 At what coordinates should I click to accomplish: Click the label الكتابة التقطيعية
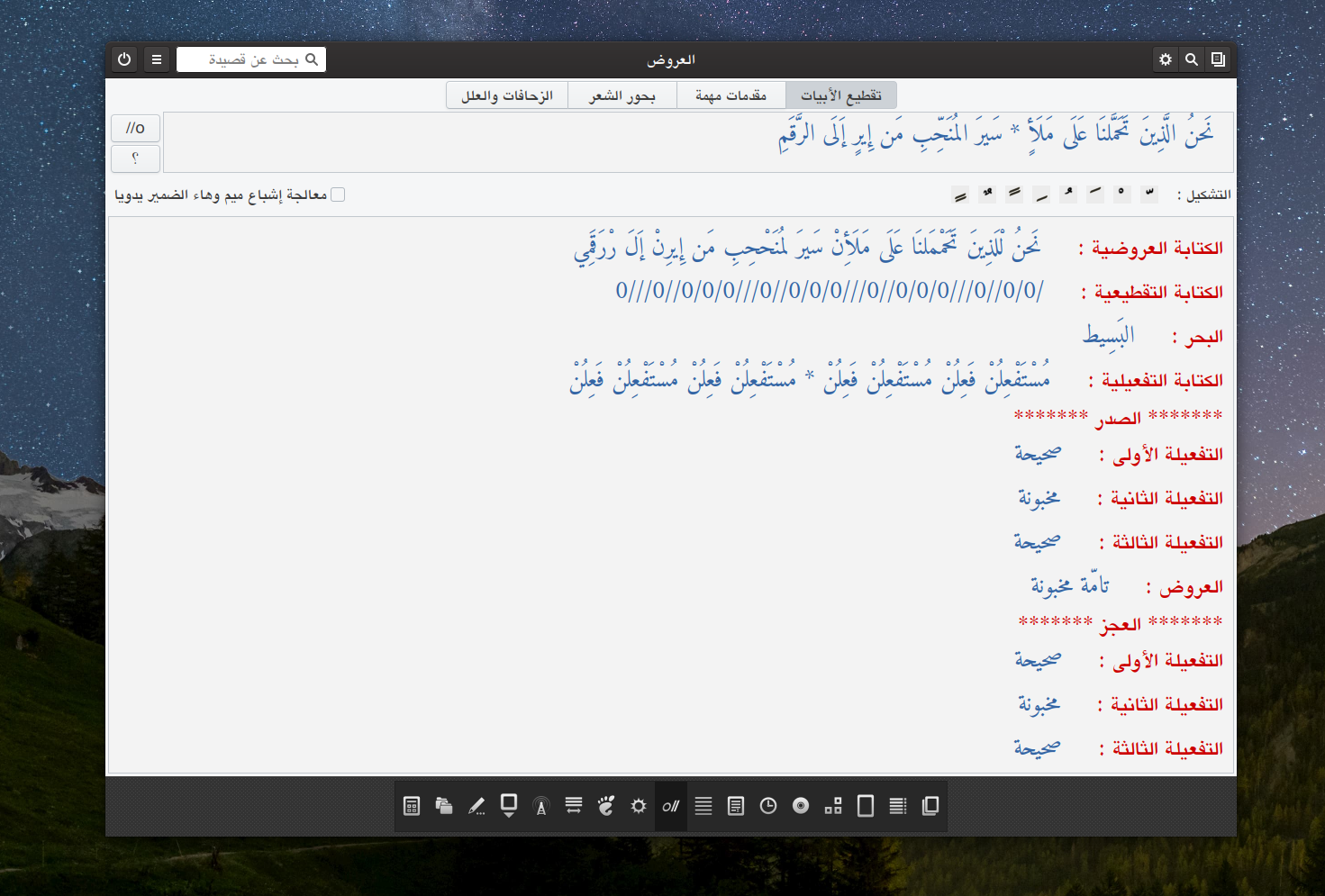1153,292
